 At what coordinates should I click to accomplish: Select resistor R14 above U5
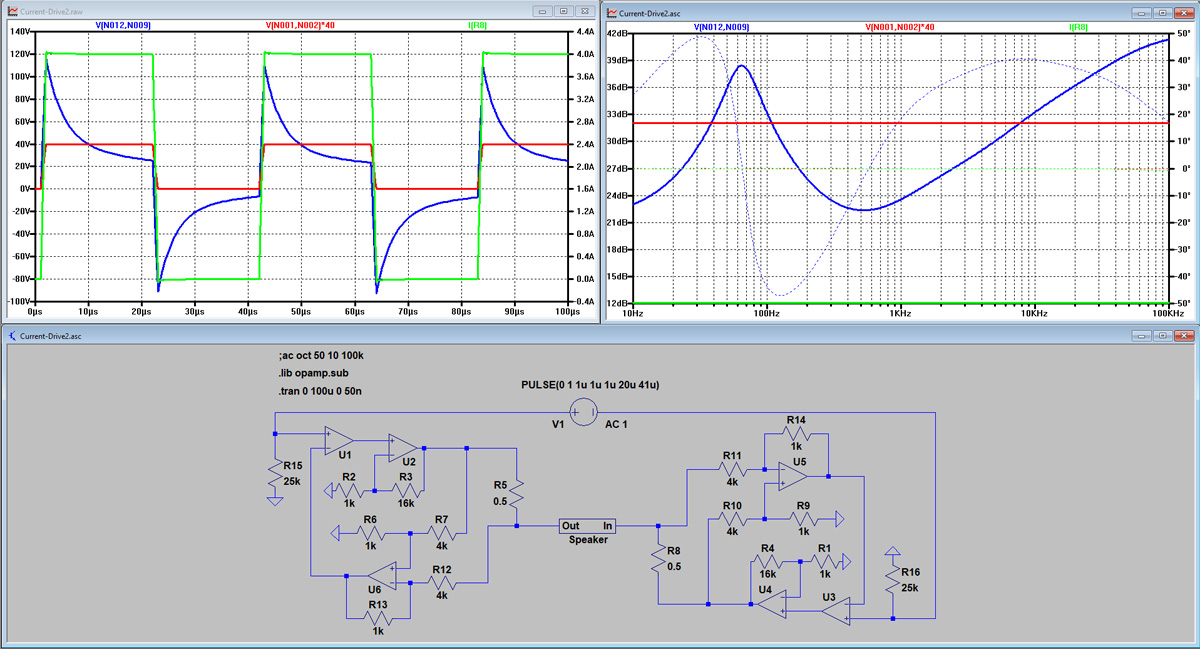[x=795, y=435]
